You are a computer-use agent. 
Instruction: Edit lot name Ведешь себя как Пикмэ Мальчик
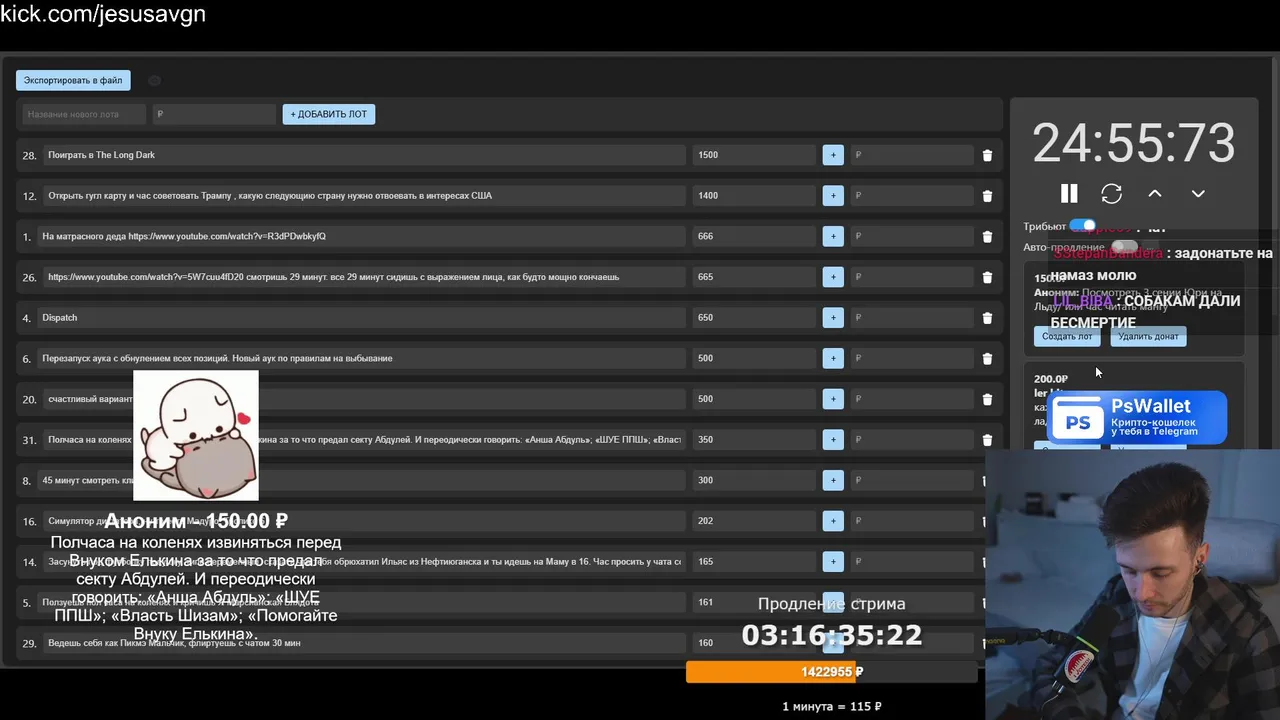[364, 643]
